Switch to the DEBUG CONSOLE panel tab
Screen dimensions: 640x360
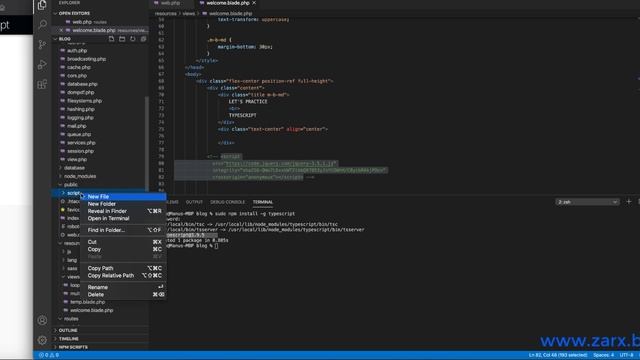tap(227, 202)
